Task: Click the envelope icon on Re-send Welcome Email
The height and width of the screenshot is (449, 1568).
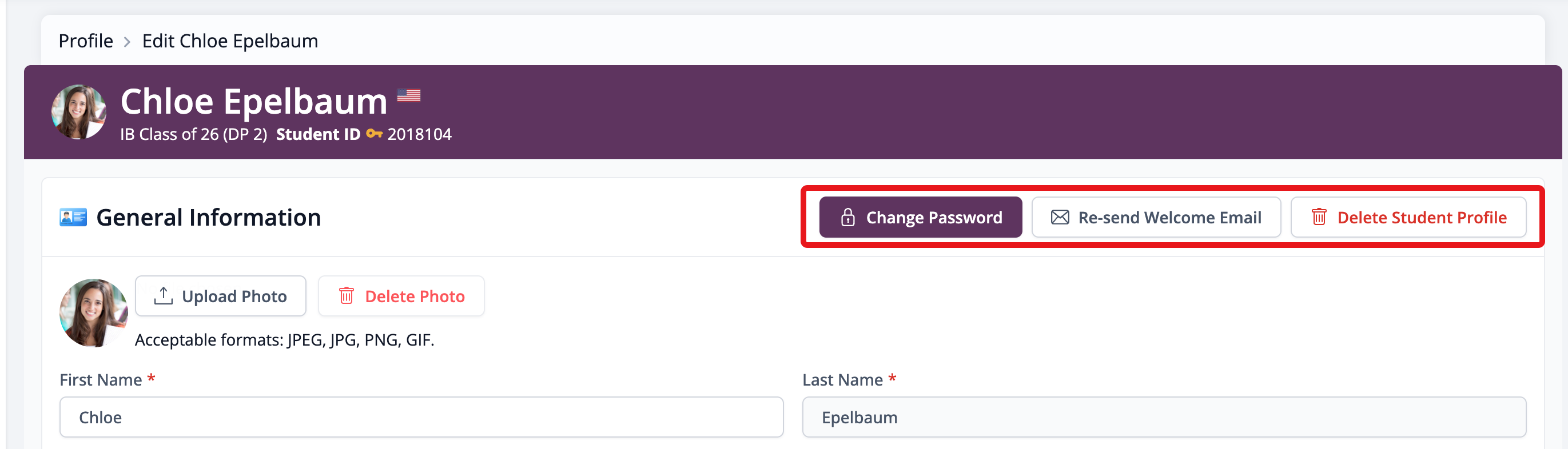Action: (x=1059, y=217)
